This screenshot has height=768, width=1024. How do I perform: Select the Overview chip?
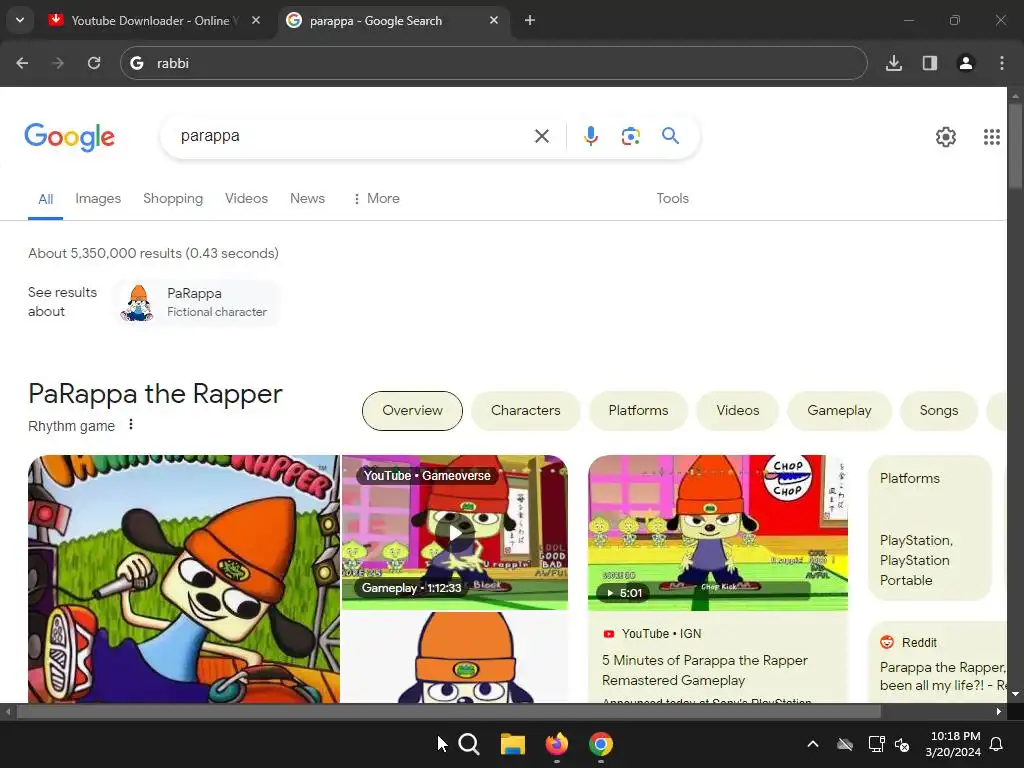[412, 411]
